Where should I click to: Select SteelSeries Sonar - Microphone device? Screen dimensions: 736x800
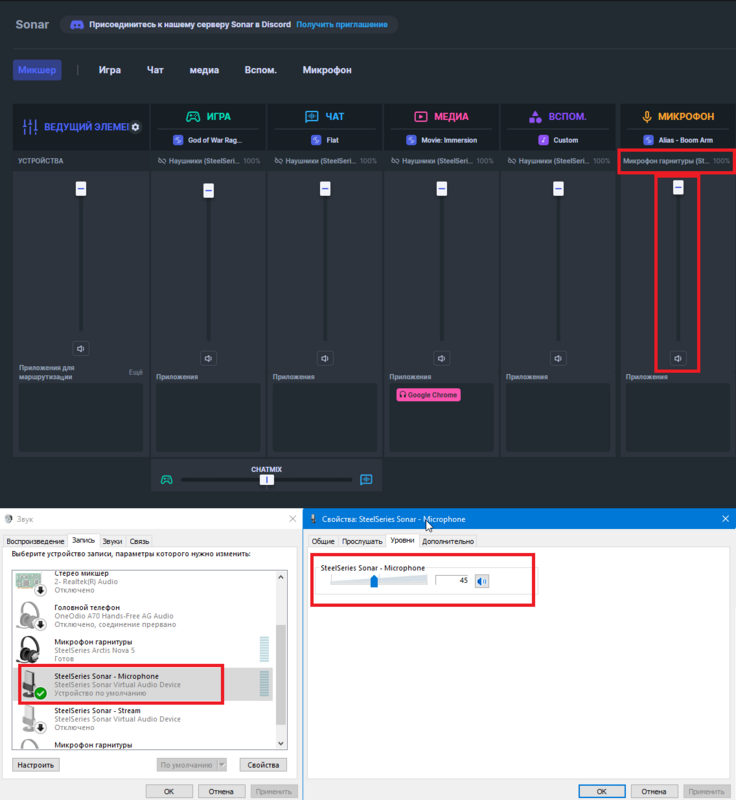tap(143, 684)
